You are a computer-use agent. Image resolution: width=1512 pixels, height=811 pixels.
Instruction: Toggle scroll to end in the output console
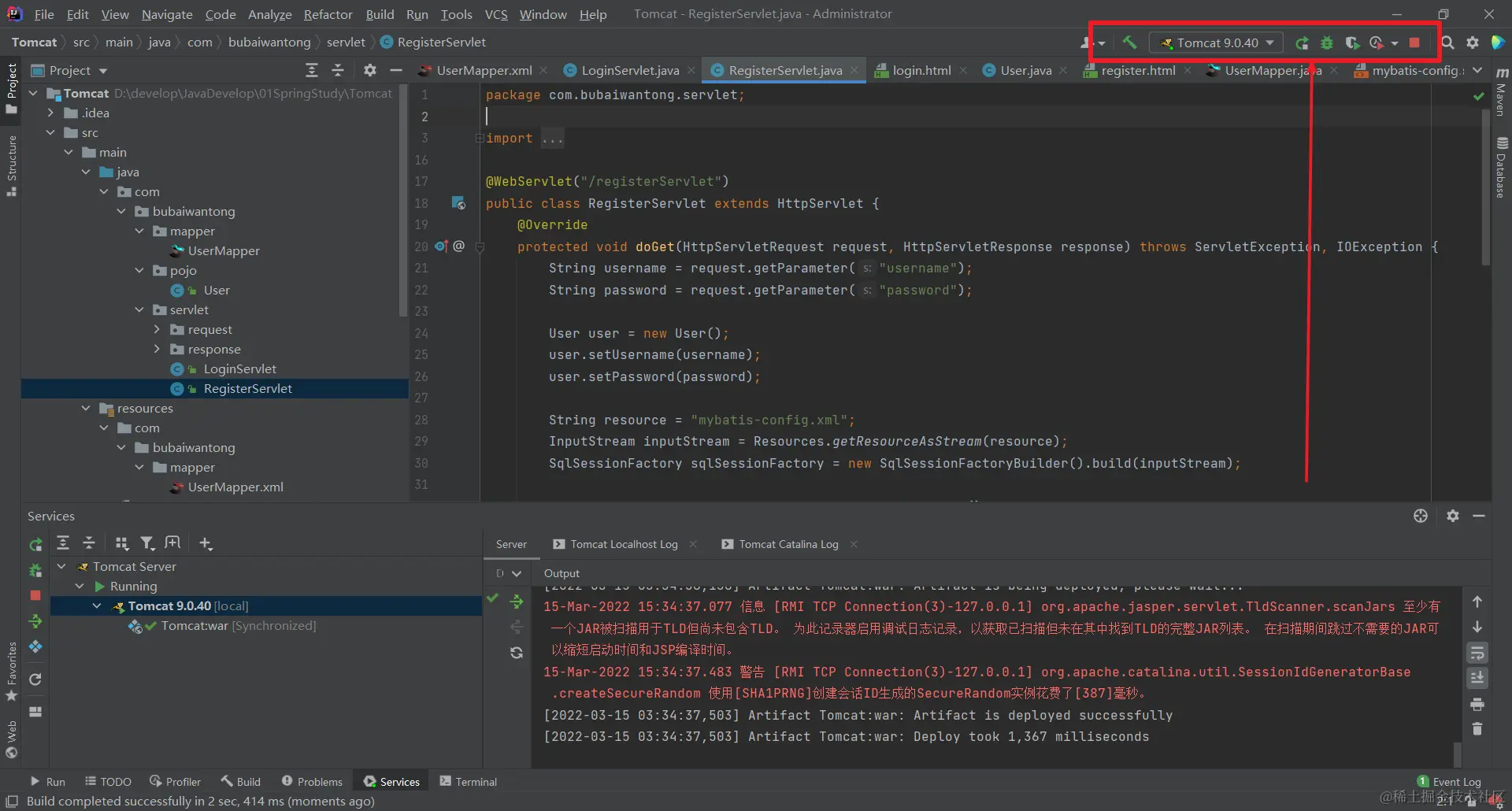[1477, 678]
